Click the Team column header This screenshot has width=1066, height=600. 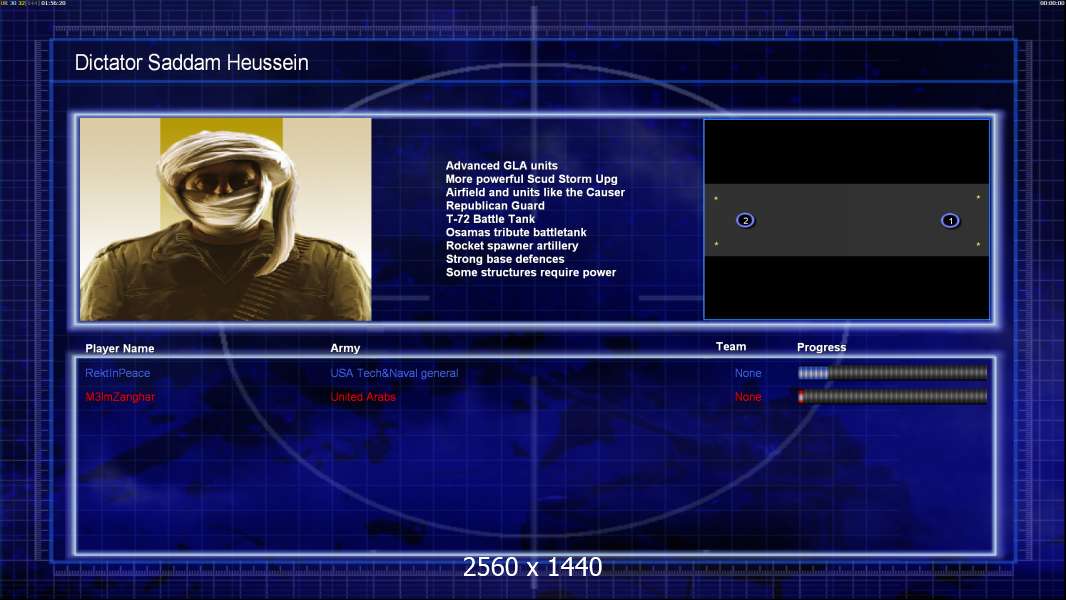click(x=731, y=347)
